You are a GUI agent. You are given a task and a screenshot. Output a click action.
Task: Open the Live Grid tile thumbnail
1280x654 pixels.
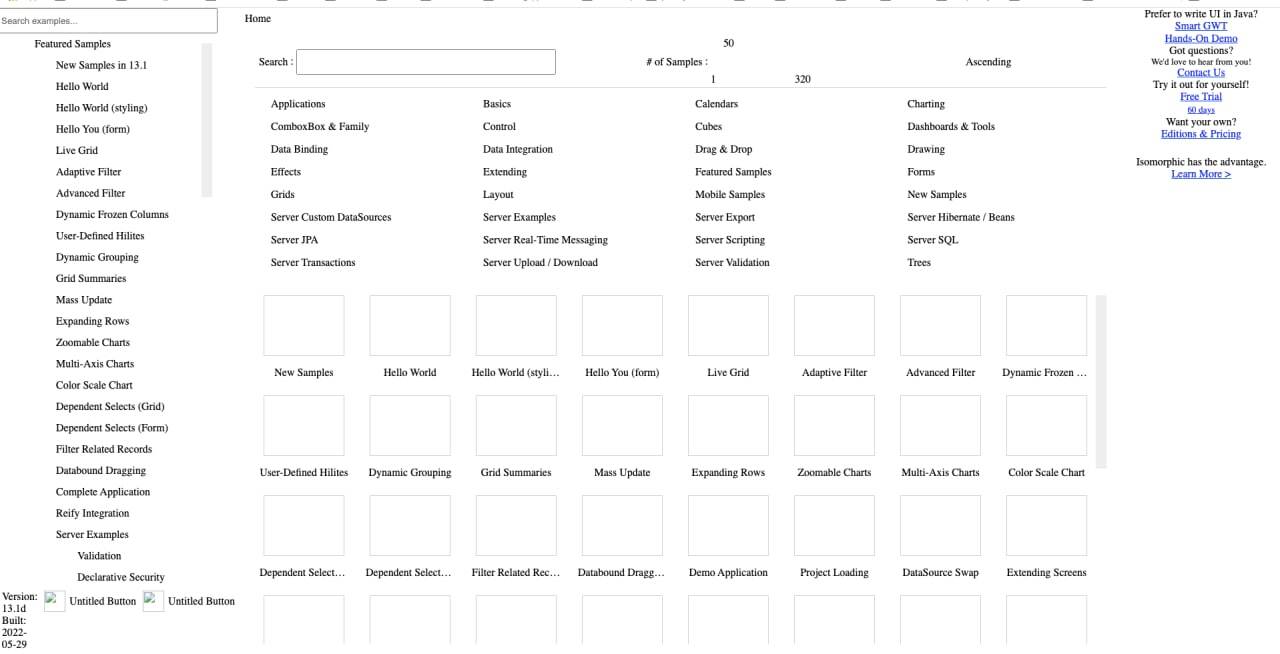728,326
